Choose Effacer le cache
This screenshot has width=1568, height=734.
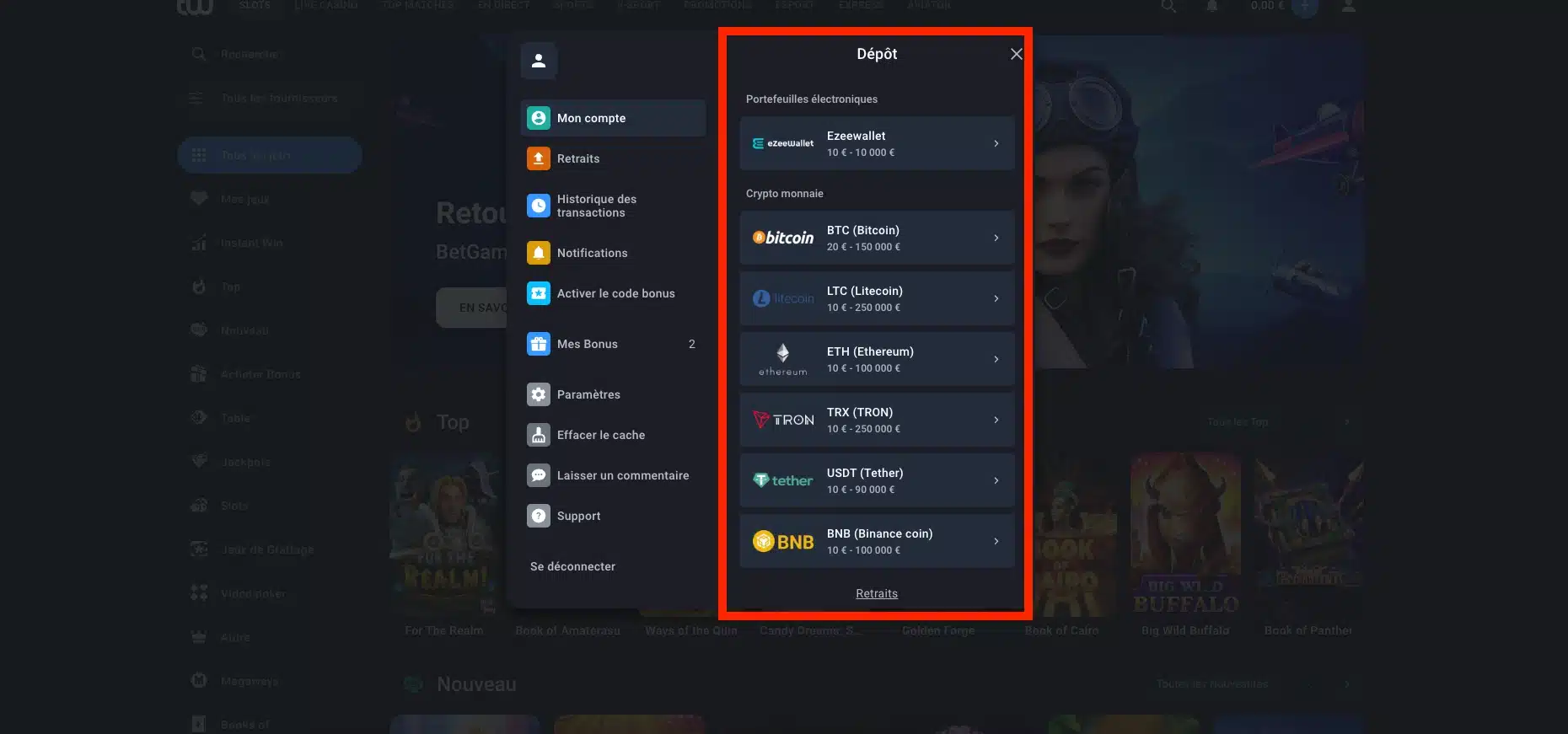click(x=613, y=435)
